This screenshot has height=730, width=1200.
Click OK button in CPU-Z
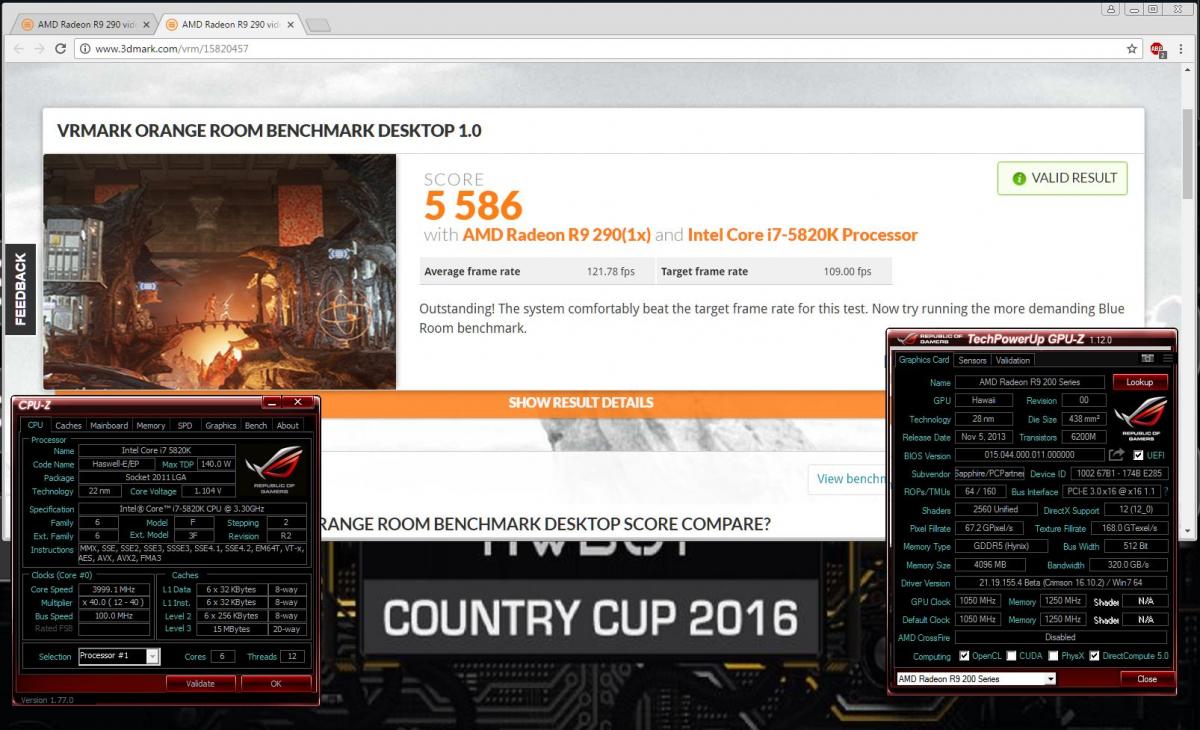[276, 683]
